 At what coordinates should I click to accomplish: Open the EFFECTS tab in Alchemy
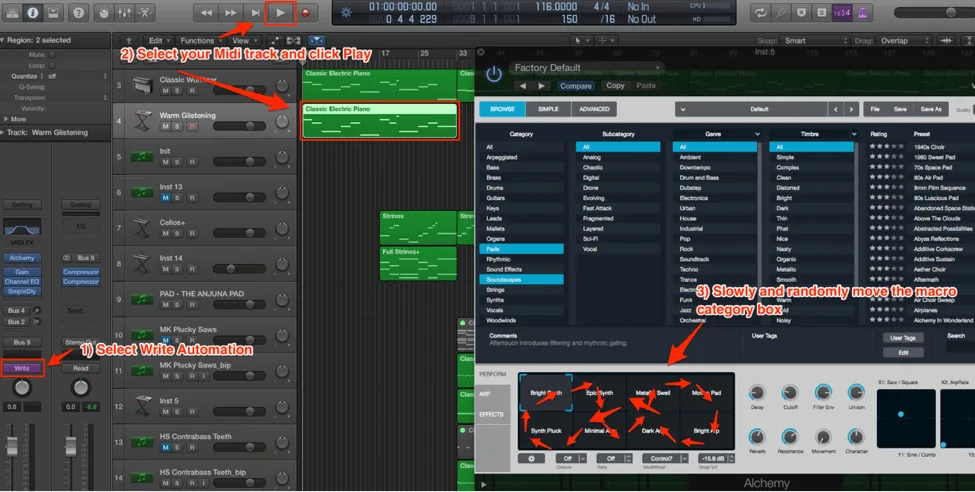point(491,414)
